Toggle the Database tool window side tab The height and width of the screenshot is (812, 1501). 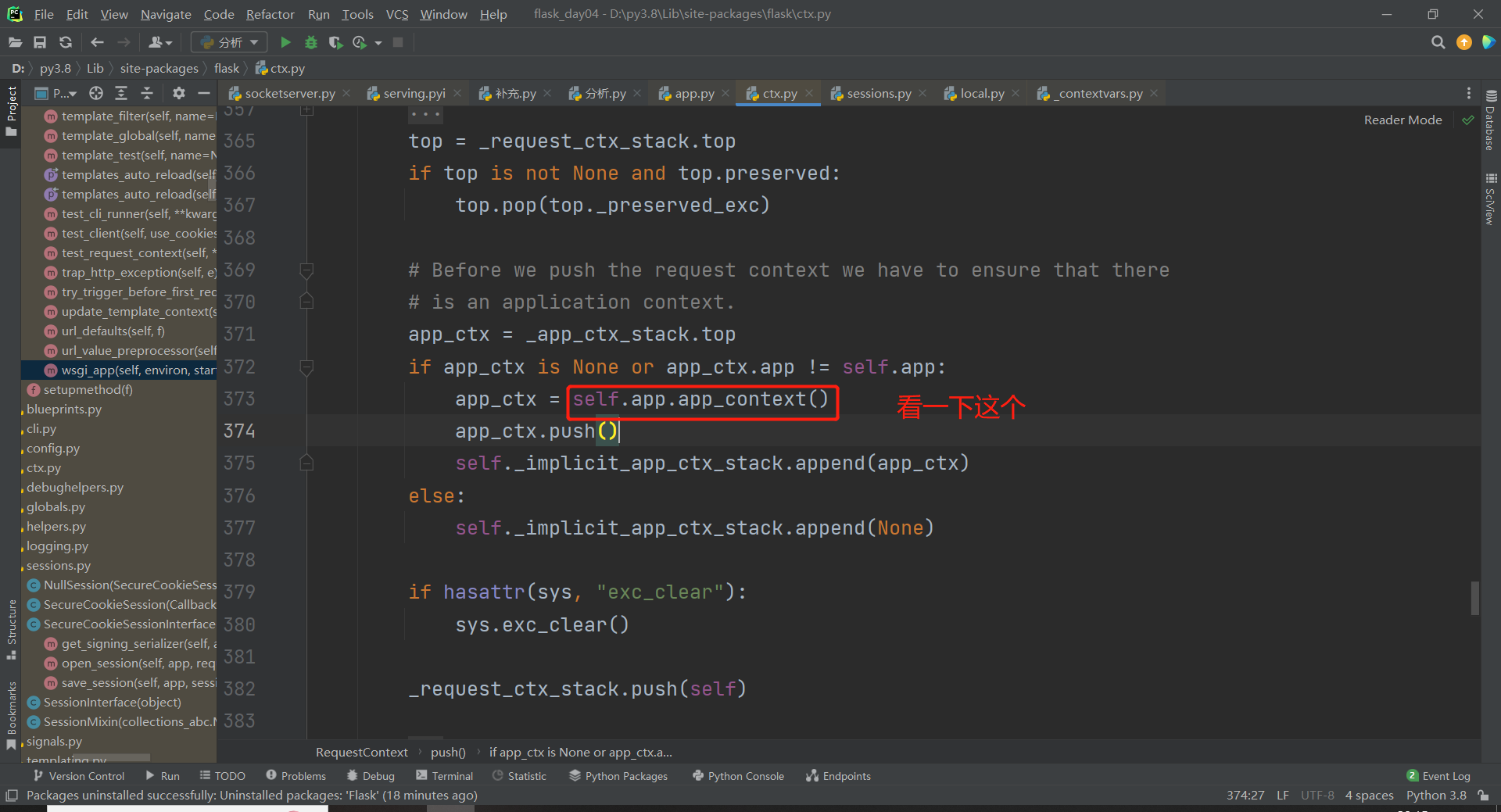[1491, 120]
